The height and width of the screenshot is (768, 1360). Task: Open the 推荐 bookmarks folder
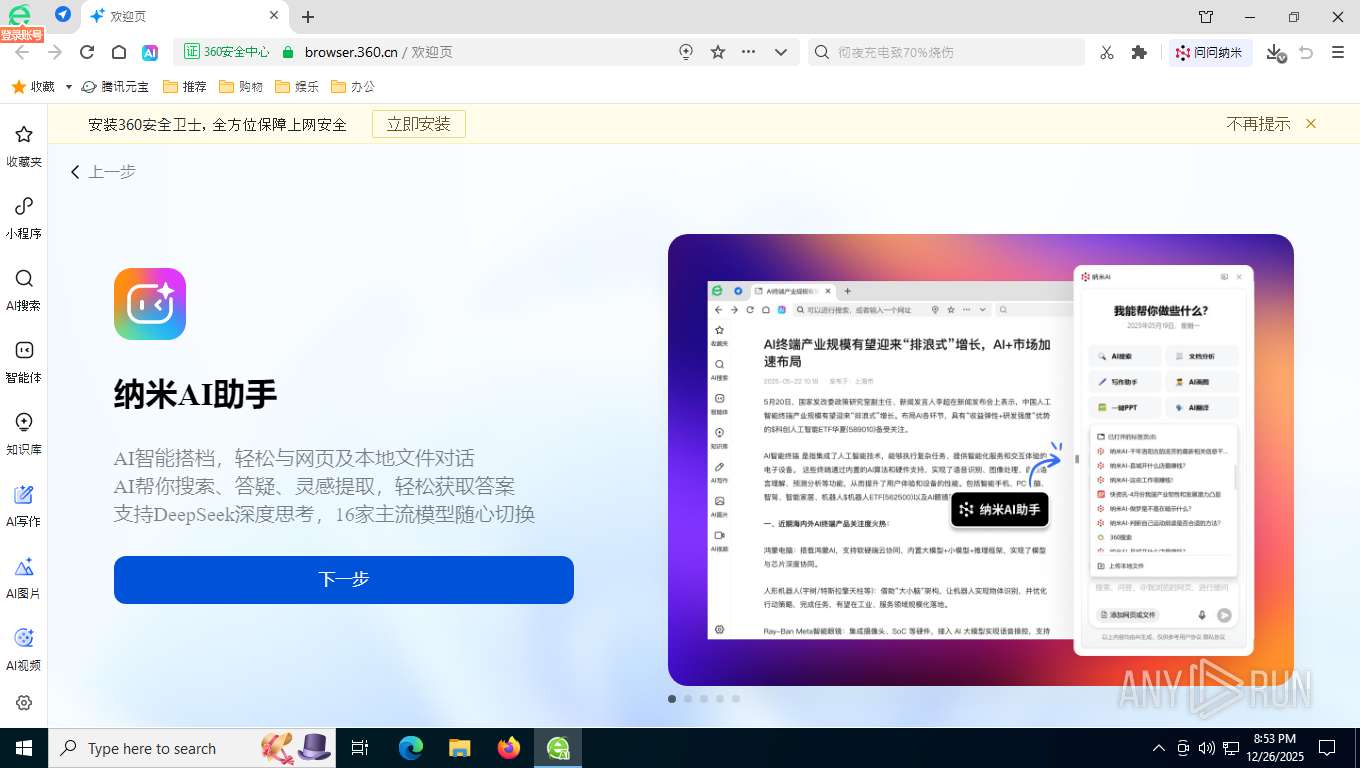(184, 87)
